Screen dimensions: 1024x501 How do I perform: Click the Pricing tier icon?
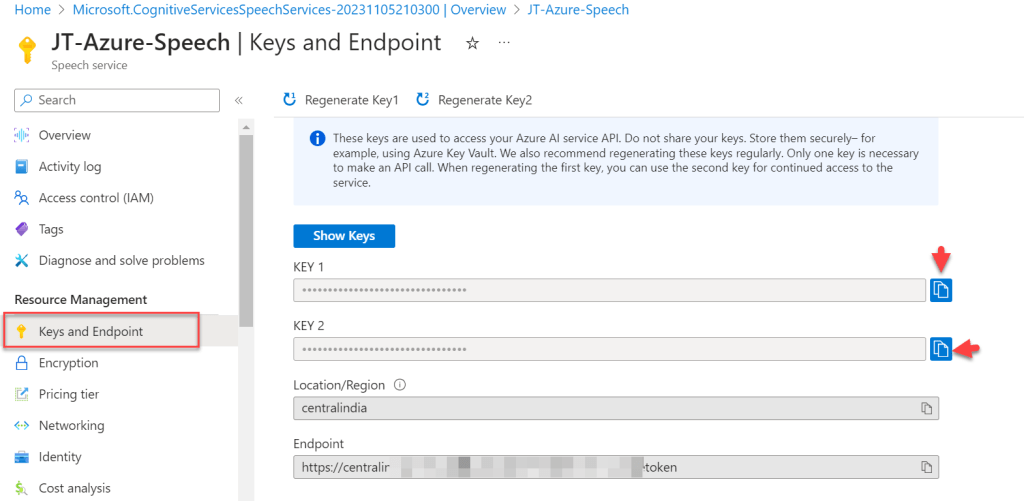(22, 395)
